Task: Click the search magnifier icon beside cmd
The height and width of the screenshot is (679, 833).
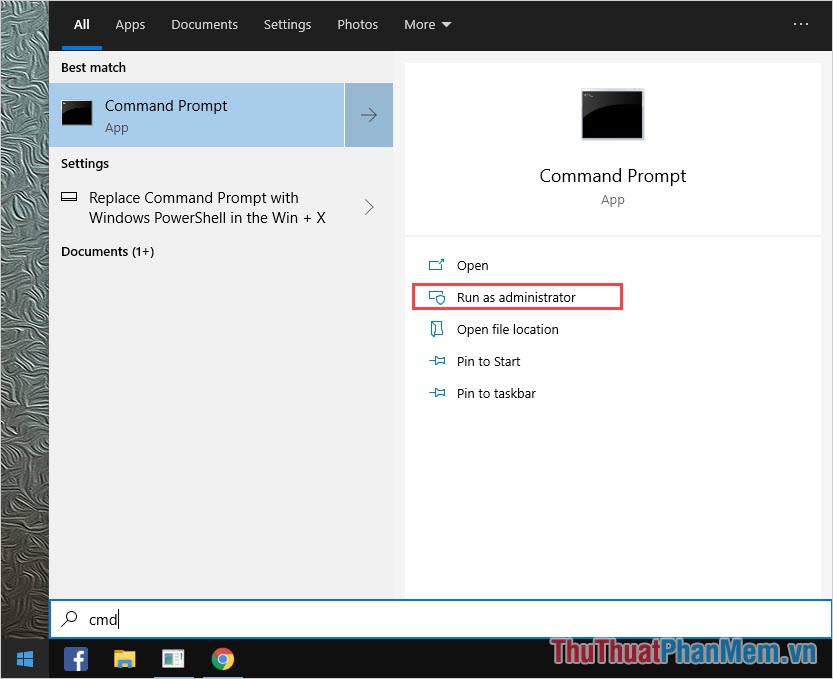Action: point(69,620)
